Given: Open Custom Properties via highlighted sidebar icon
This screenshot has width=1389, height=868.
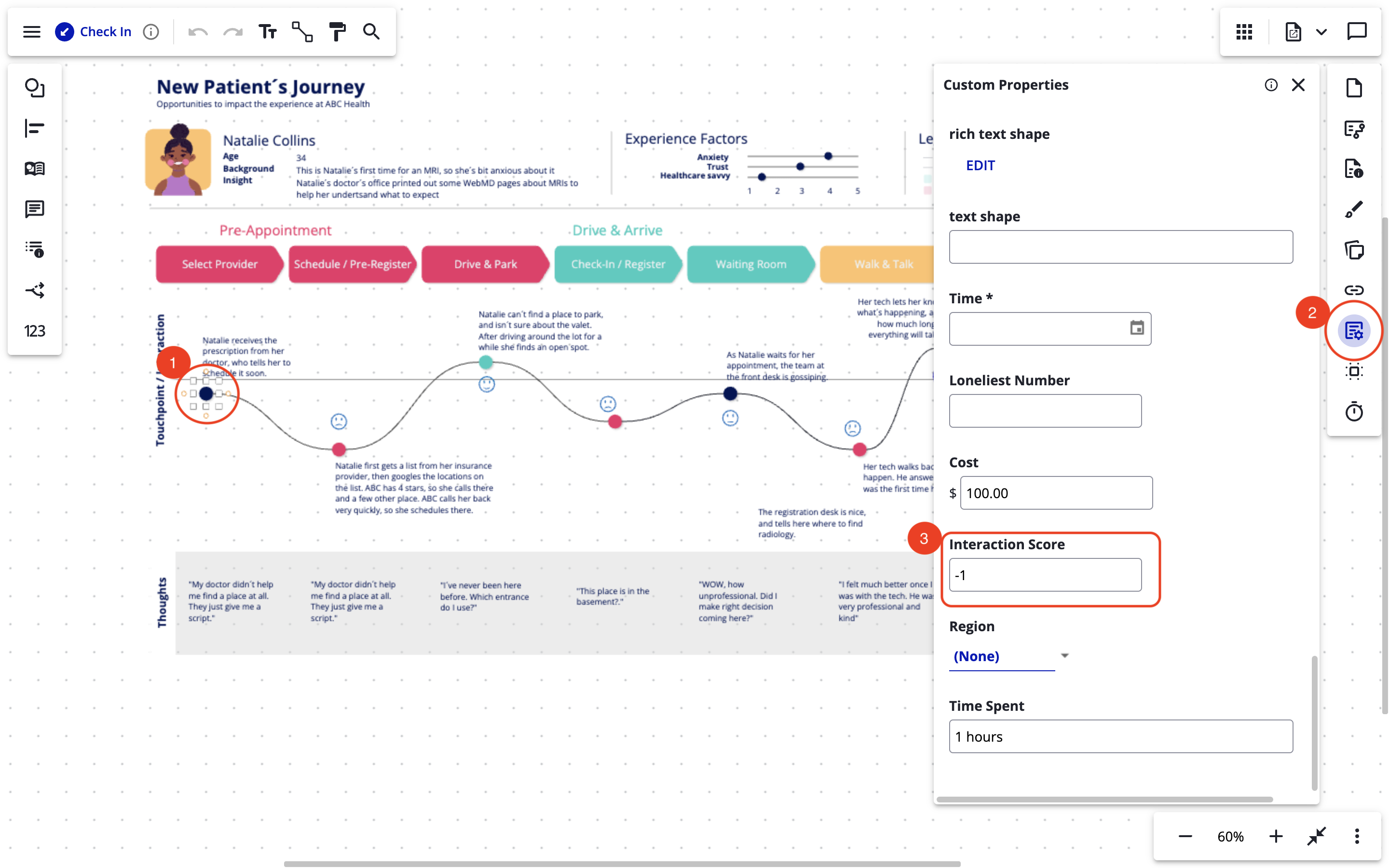Looking at the screenshot, I should click(x=1355, y=331).
